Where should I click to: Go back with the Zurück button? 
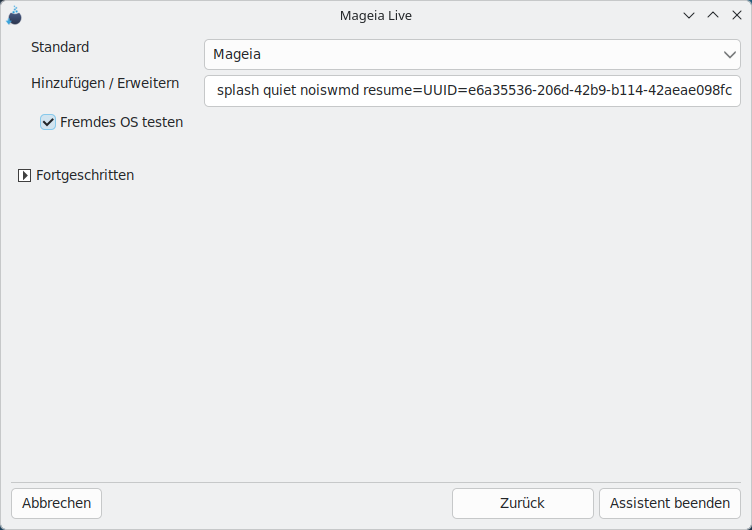point(522,503)
